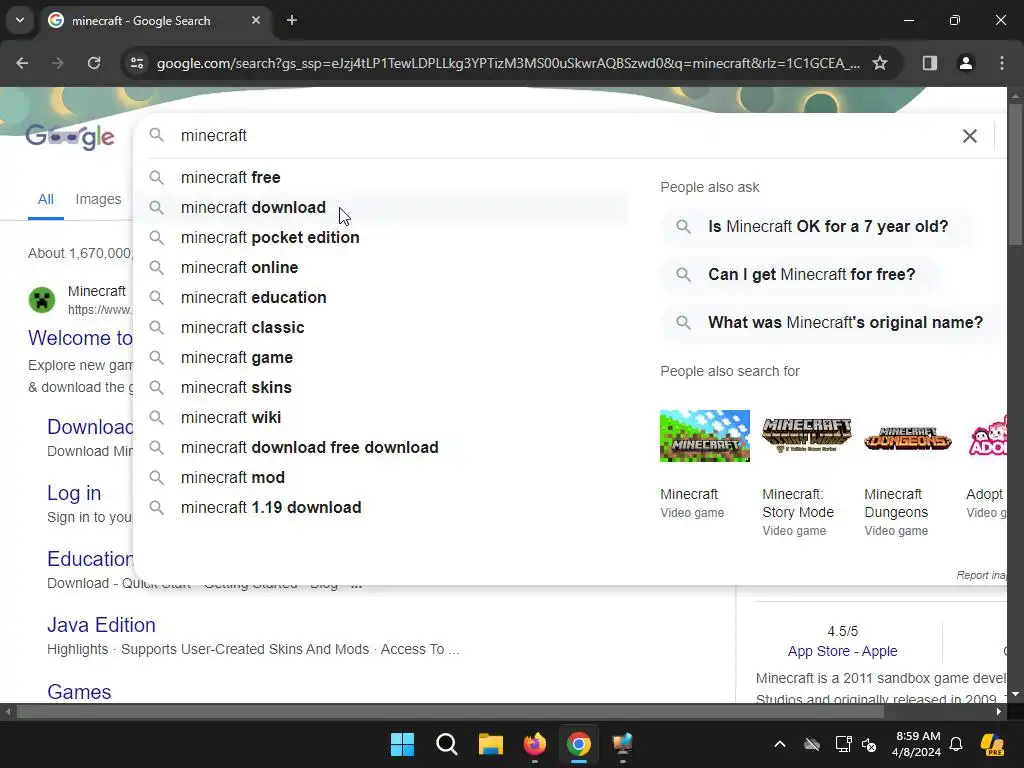
Task: Click magnifier icon beside minecraft wiki
Action: tap(156, 417)
